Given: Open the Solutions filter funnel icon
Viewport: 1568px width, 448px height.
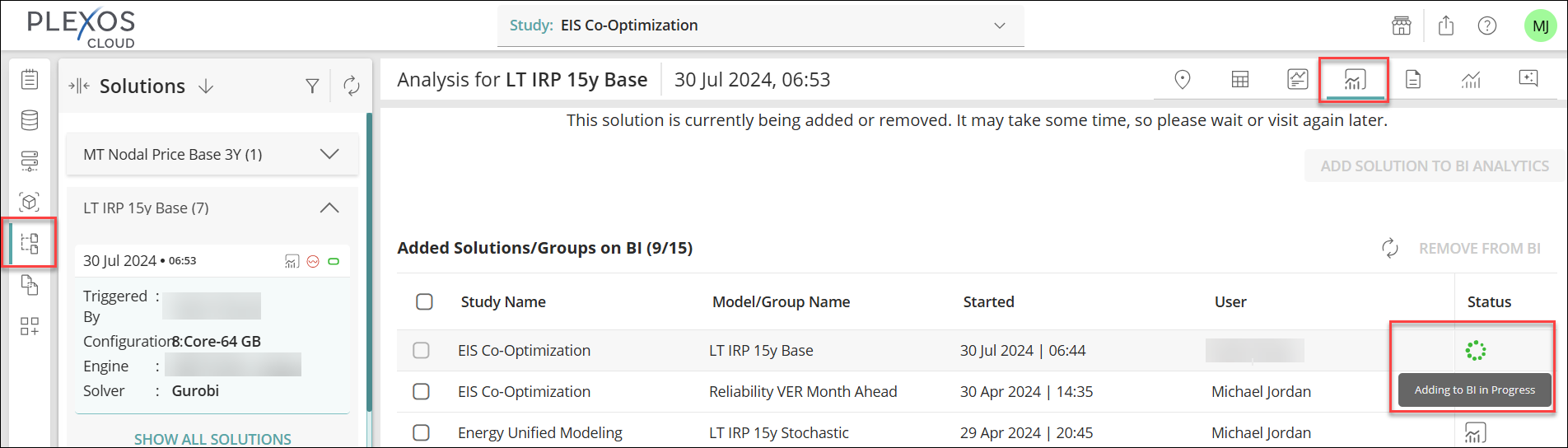Looking at the screenshot, I should (312, 86).
